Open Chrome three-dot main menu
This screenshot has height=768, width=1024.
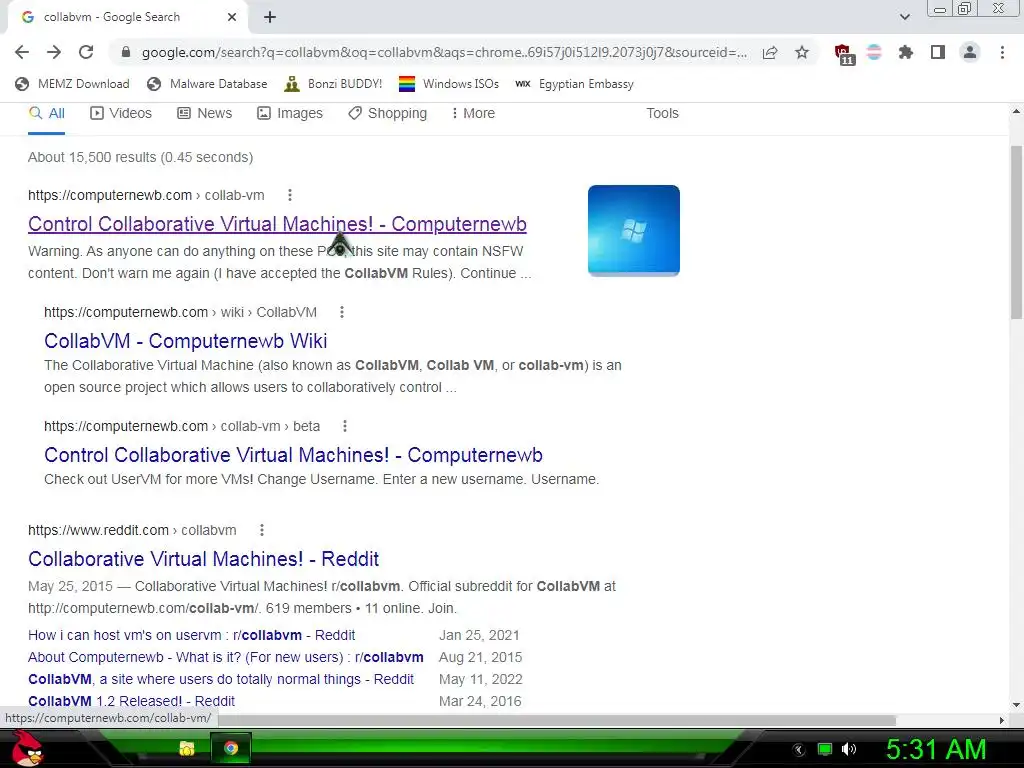pos(1002,52)
